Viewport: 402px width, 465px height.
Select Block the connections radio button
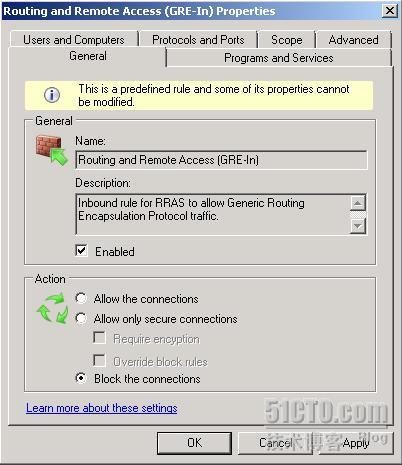point(81,378)
